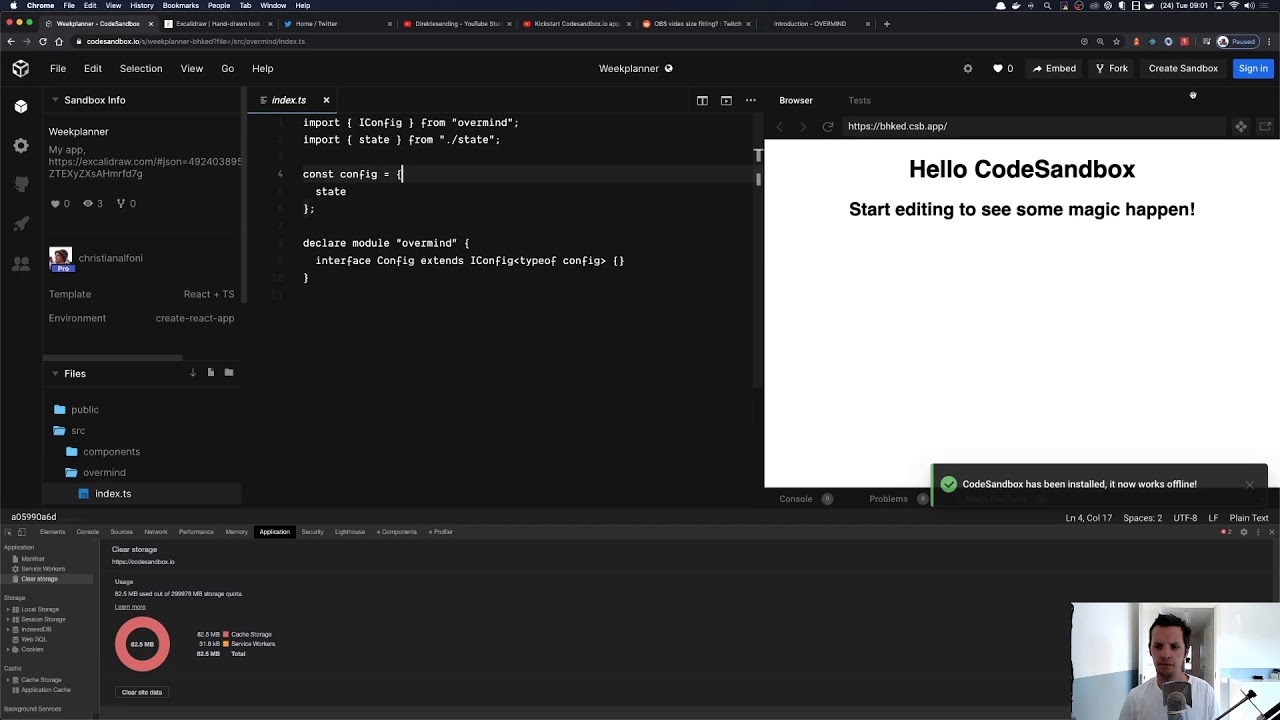Switch to the Home / Twitter Chrome tab
This screenshot has height=720, width=1280.
click(x=316, y=23)
